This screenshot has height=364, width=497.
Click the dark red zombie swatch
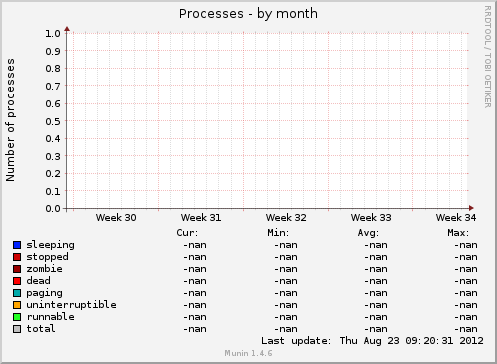tap(17, 269)
